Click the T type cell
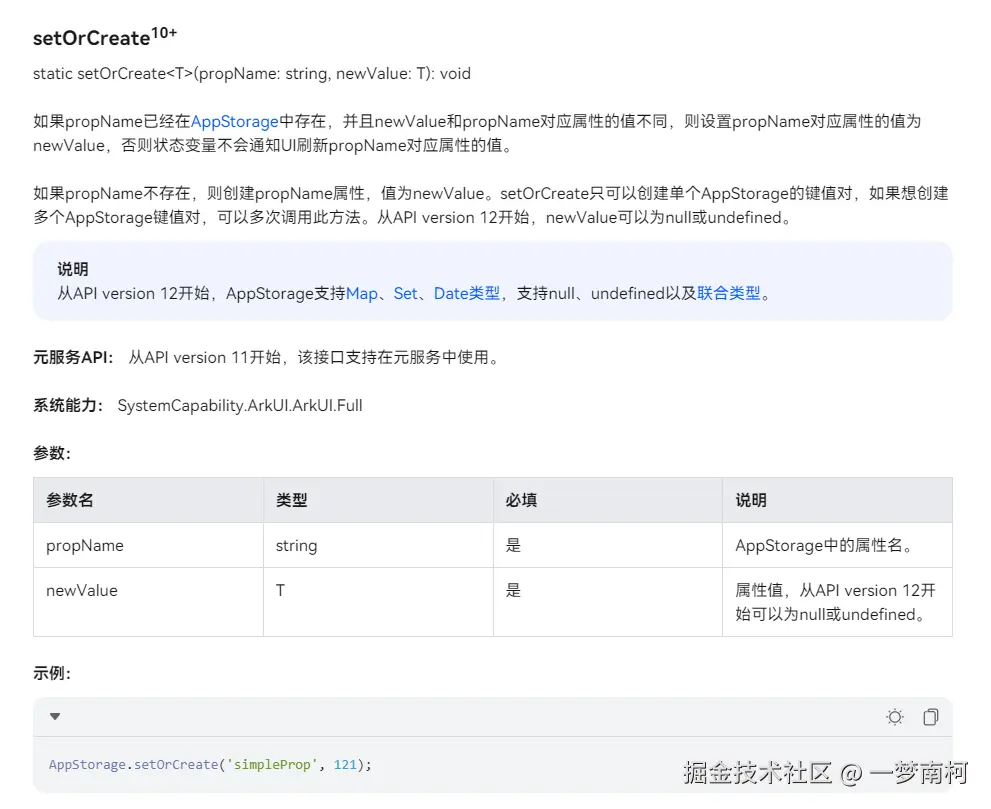This screenshot has width=991, height=809. [x=378, y=602]
